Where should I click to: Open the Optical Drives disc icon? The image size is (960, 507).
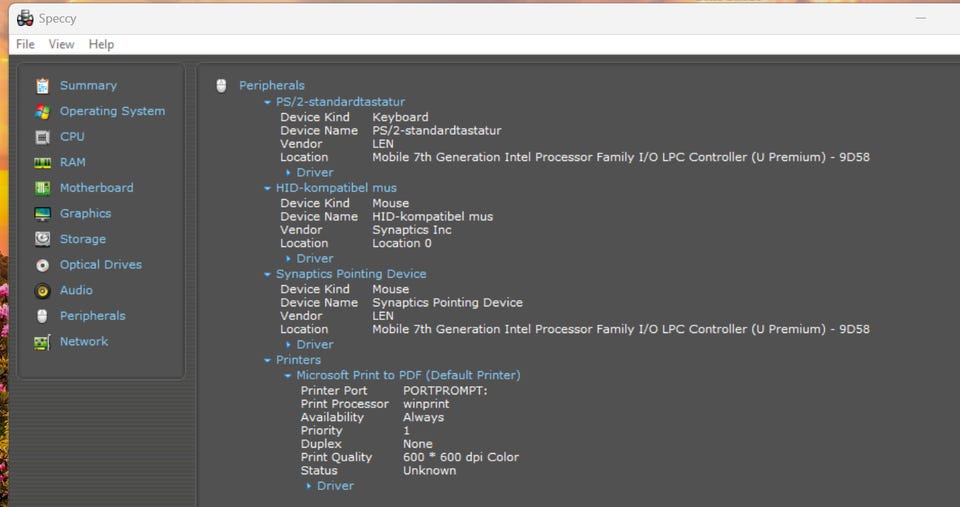(x=42, y=265)
